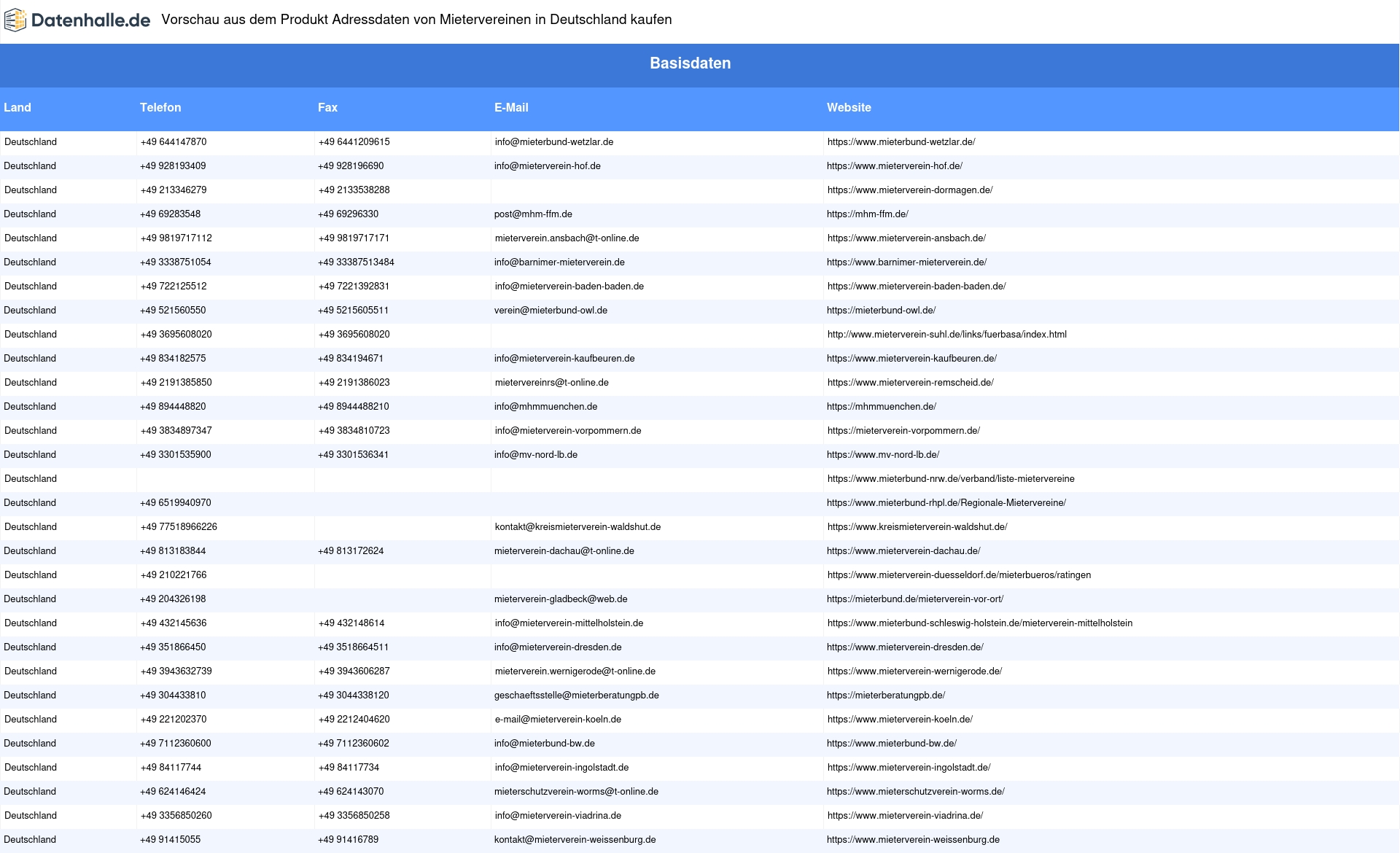Image resolution: width=1400 pixels, height=853 pixels.
Task: Click the email info@mieterverein-ingolstadt.de
Action: click(562, 768)
